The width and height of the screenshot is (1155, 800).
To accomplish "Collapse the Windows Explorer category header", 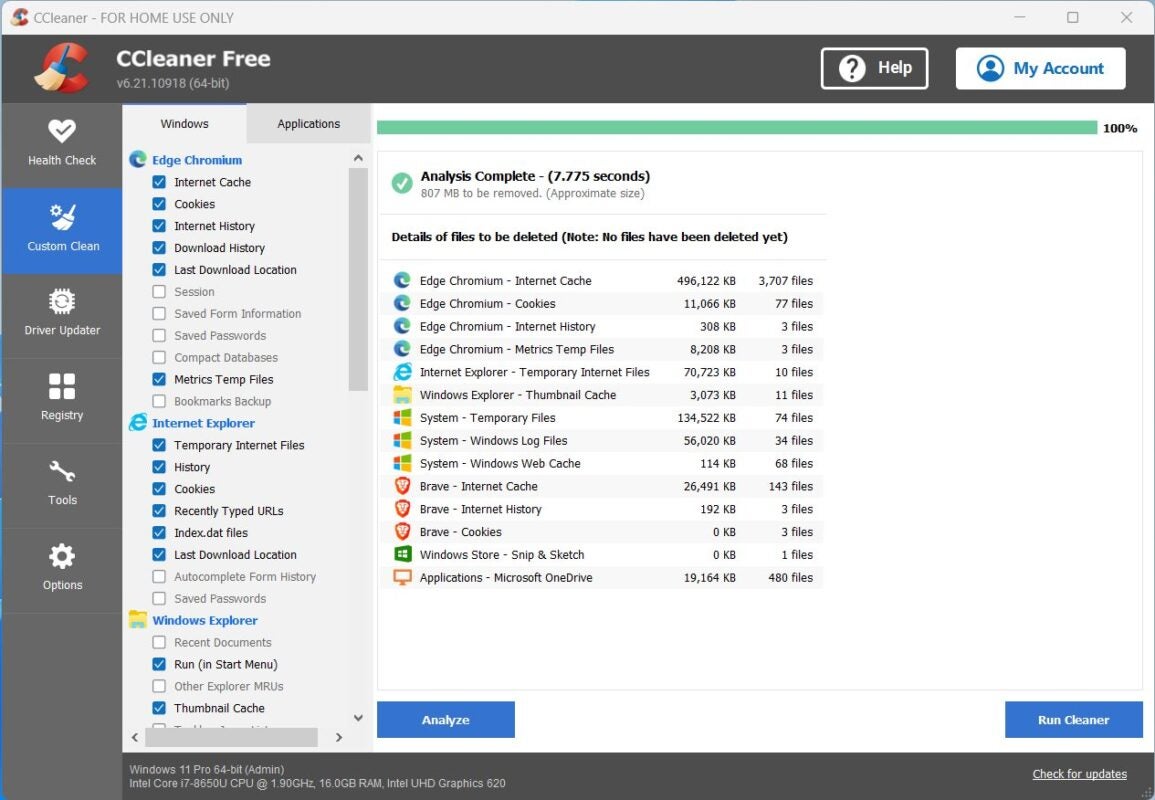I will point(204,620).
